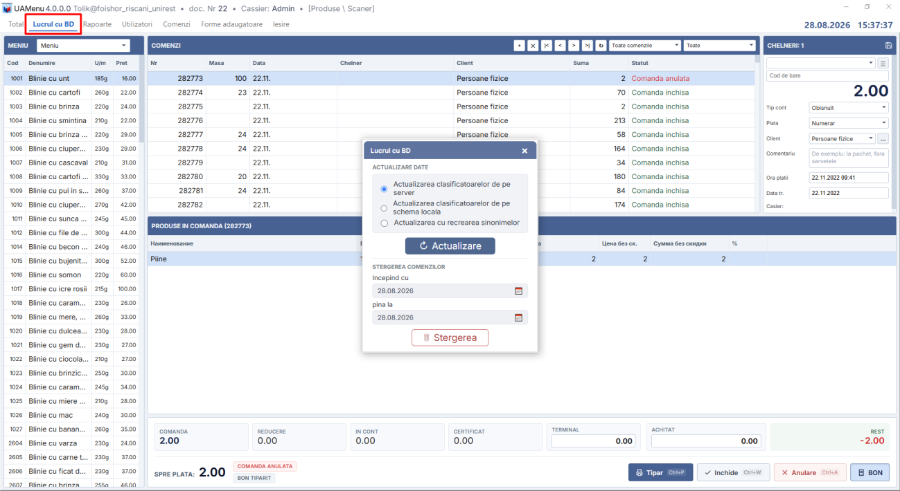Click the Tipar print button

coord(661,472)
